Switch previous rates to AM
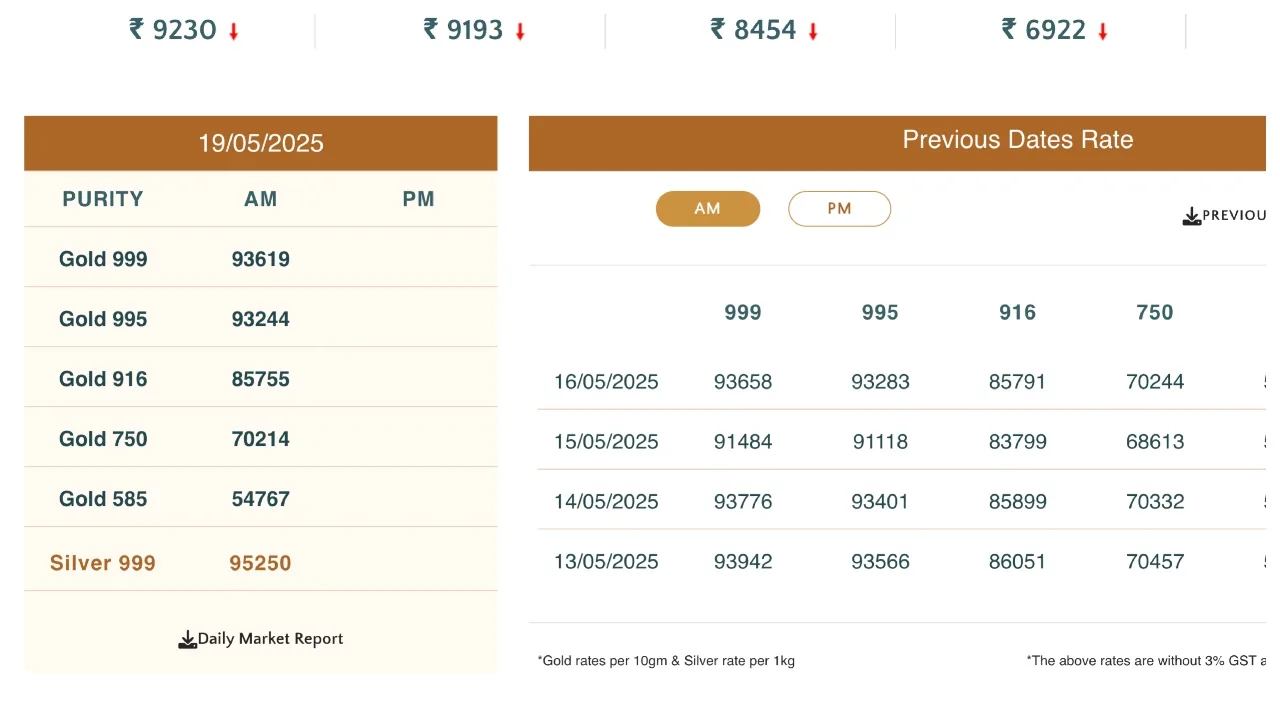This screenshot has width=1280, height=720. tap(707, 209)
